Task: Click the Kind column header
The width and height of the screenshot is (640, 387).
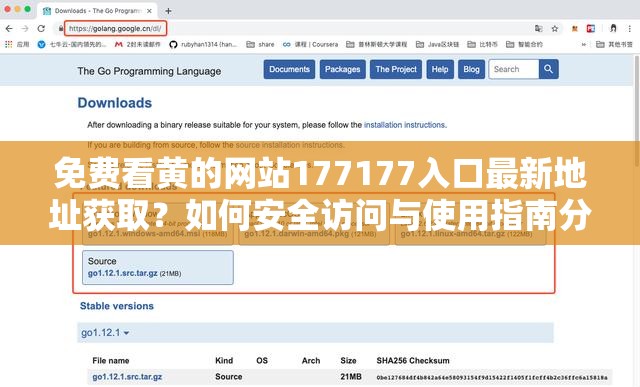Action: point(224,360)
